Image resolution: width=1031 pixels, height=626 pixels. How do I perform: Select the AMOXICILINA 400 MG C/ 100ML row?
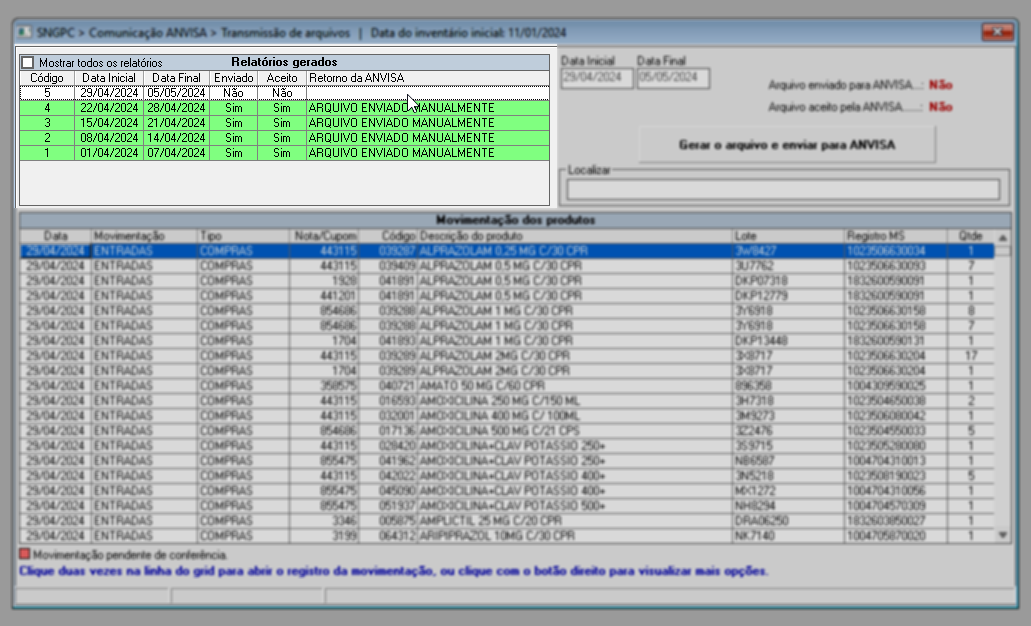(507, 416)
